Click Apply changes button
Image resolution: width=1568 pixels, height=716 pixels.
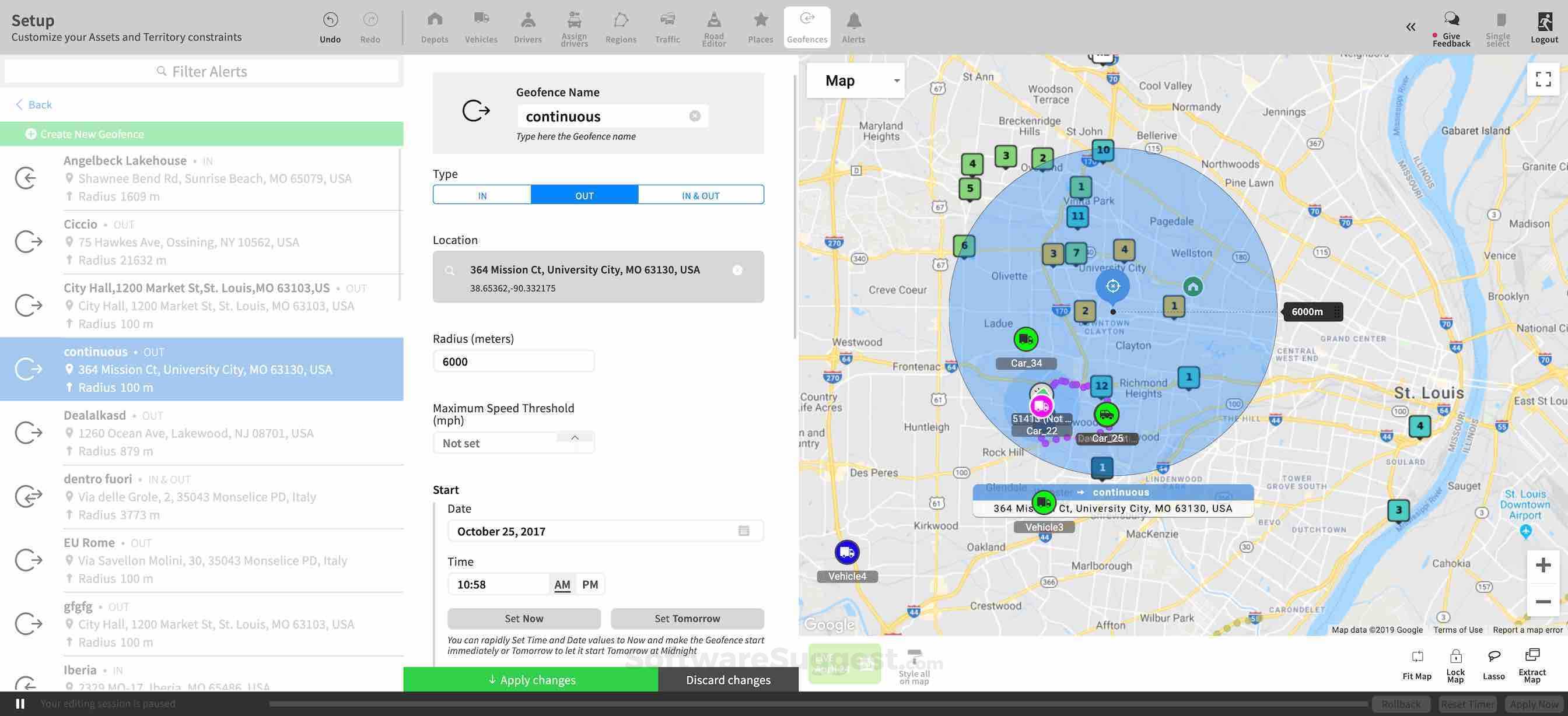[x=531, y=679]
